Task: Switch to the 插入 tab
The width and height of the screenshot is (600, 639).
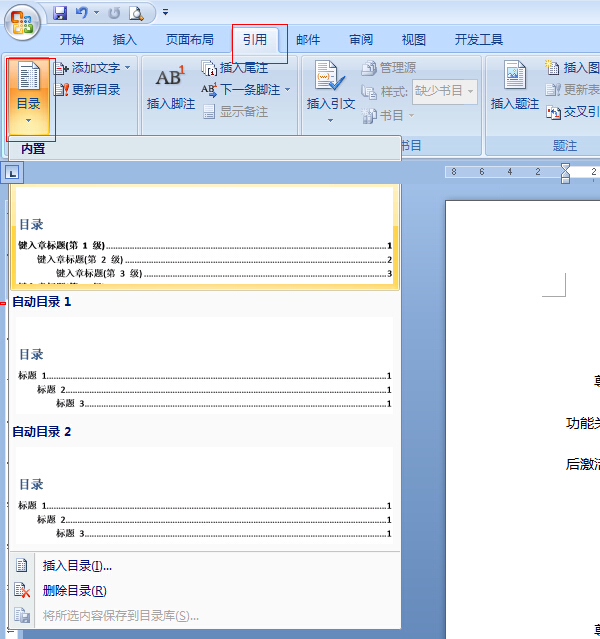Action: pyautogui.click(x=125, y=40)
